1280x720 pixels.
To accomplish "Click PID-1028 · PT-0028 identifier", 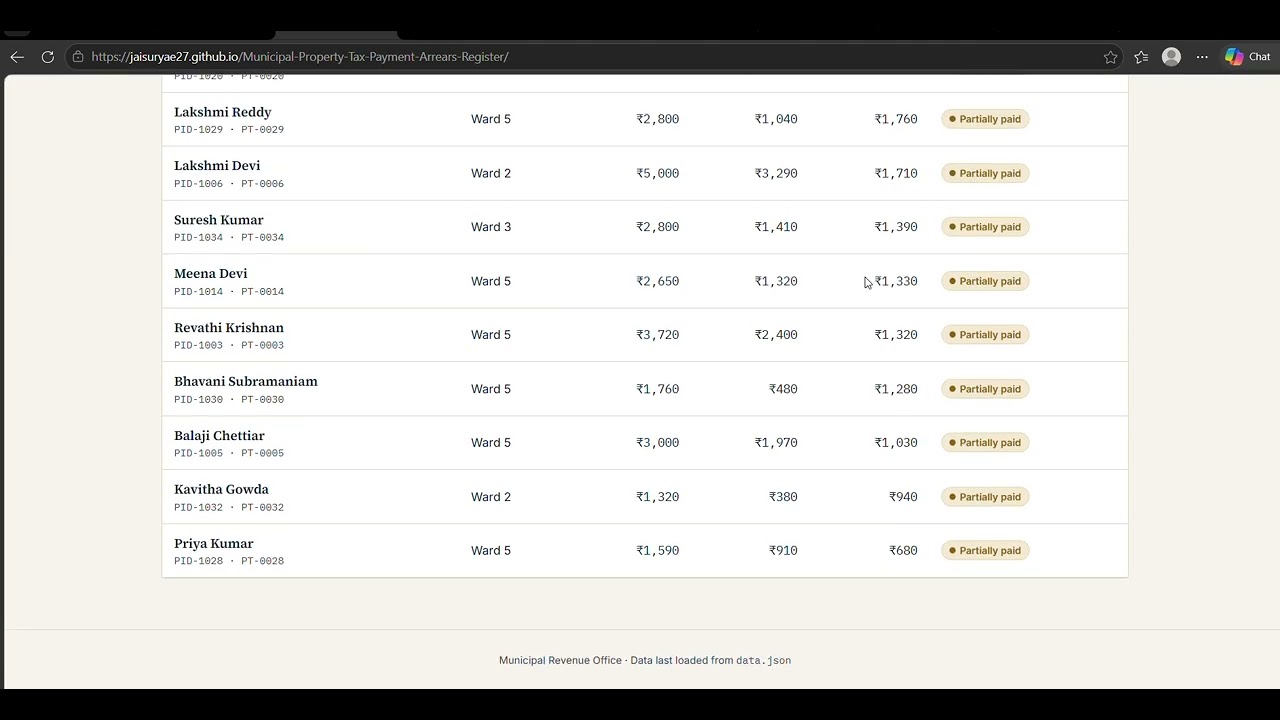I will coord(229,562).
